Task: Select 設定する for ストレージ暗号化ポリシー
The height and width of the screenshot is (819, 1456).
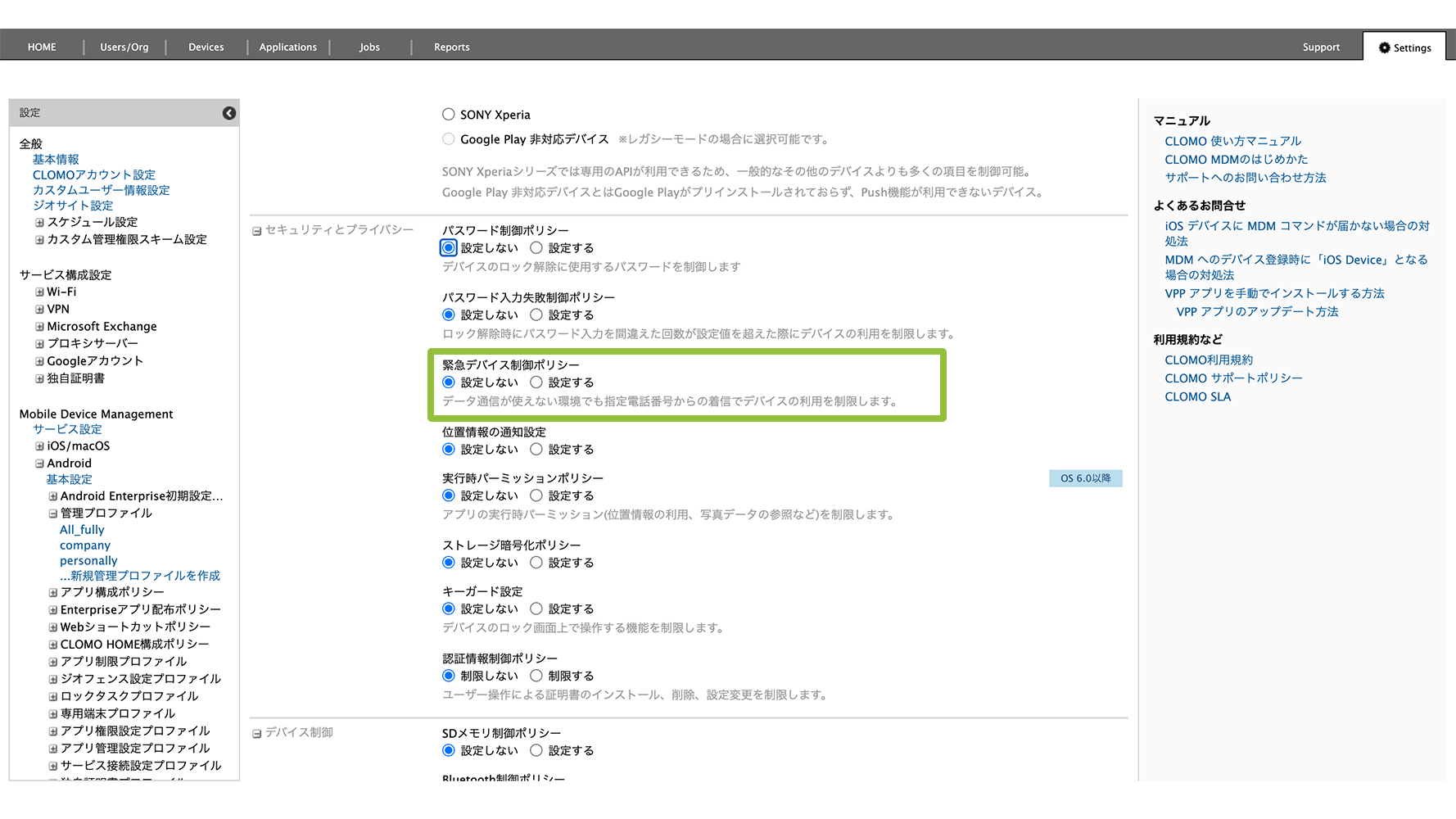Action: [536, 563]
